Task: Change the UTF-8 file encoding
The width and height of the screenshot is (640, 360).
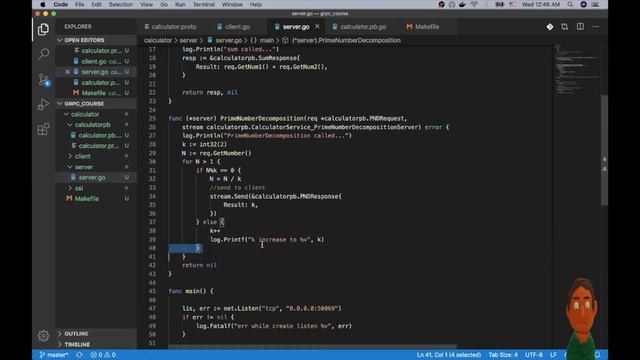Action: [x=533, y=355]
